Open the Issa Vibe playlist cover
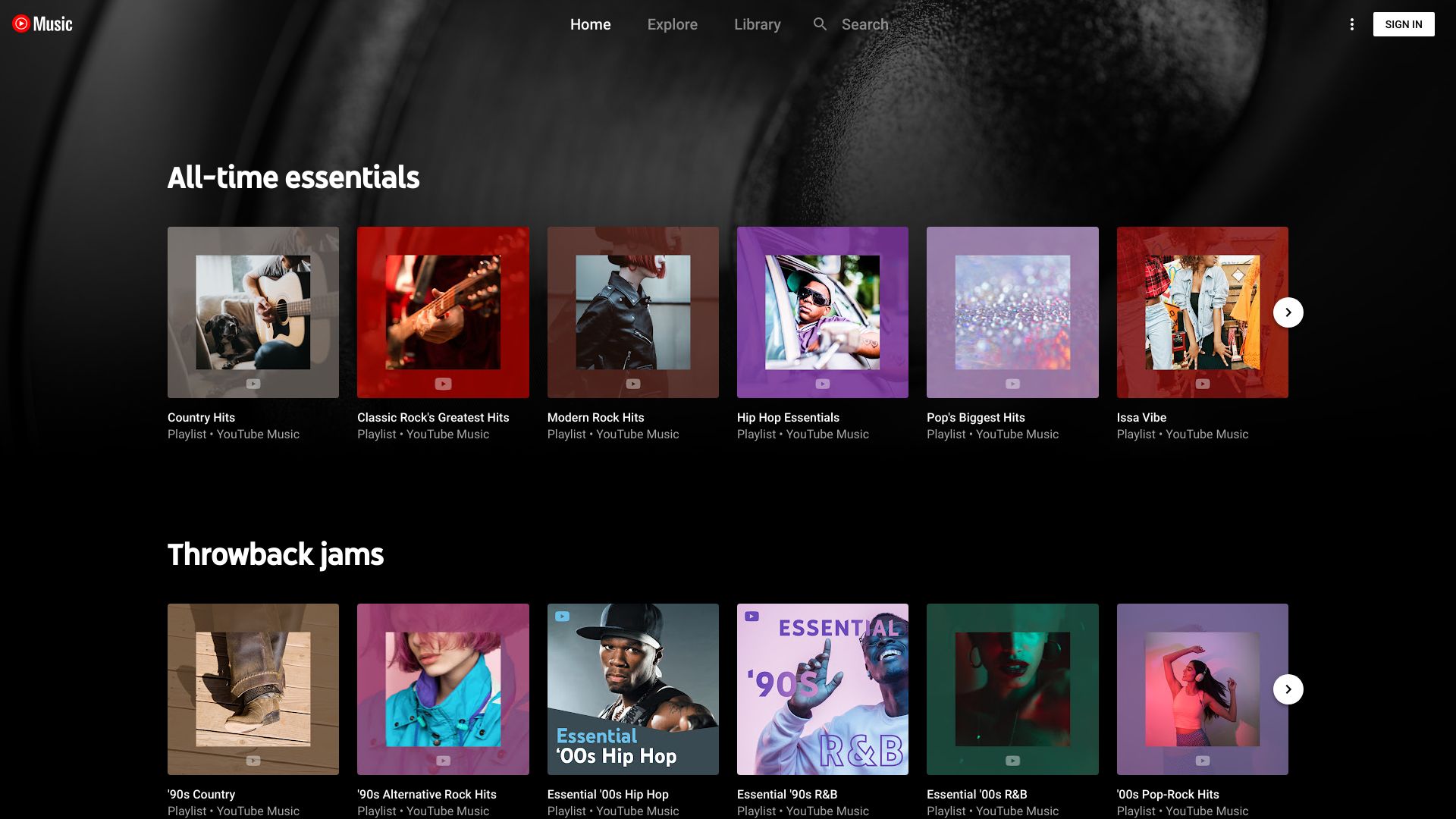This screenshot has width=1456, height=819. click(x=1202, y=312)
